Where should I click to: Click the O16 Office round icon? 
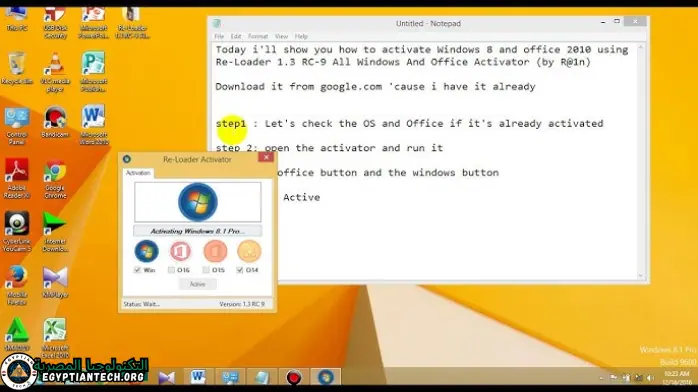click(180, 251)
